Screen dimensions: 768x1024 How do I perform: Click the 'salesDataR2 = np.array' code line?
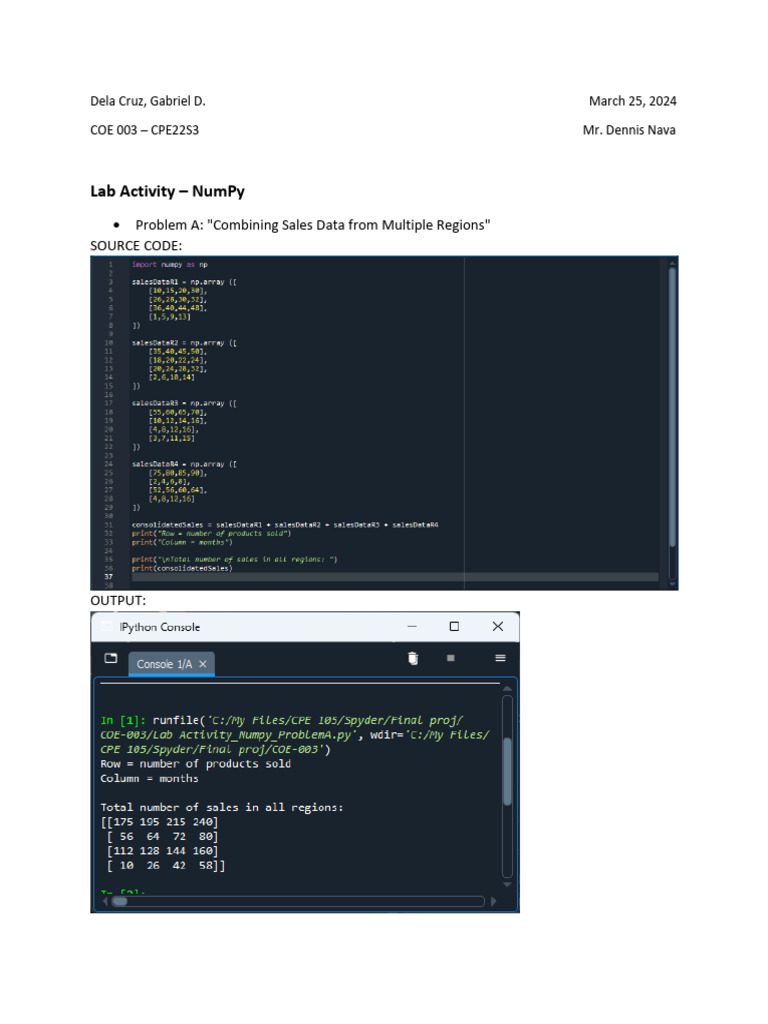[x=184, y=343]
